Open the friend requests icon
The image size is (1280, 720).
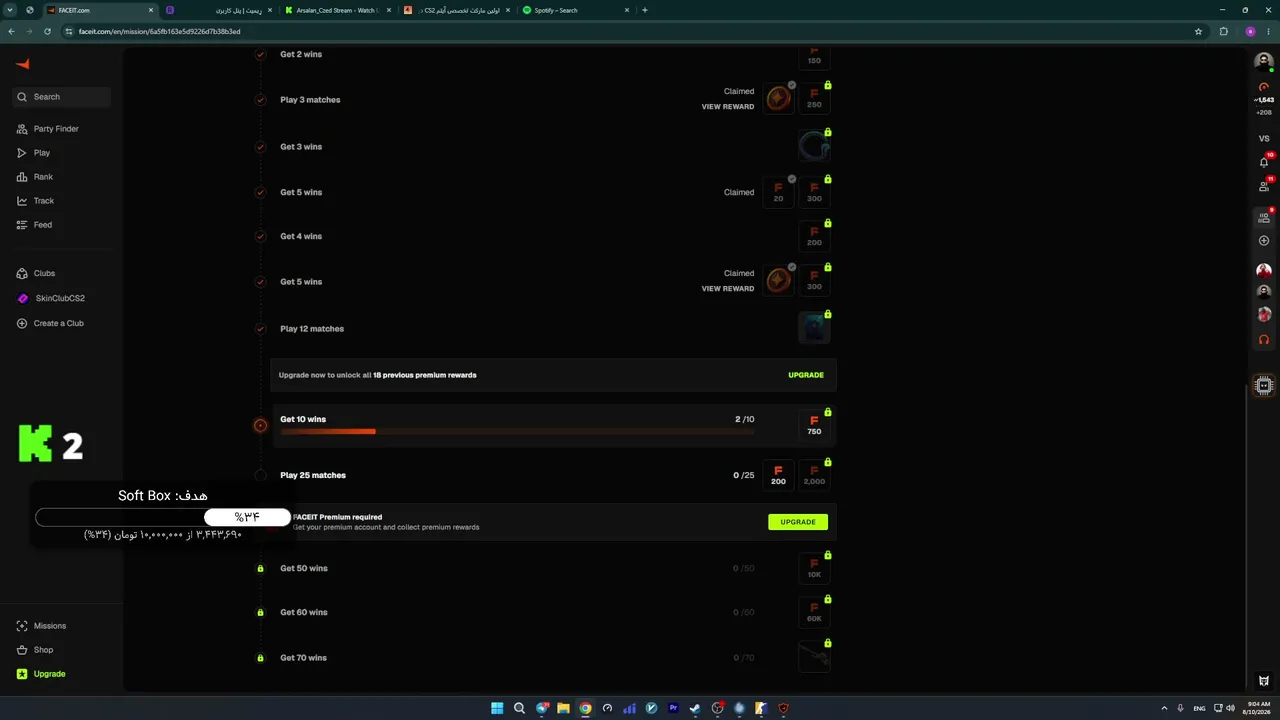[x=1264, y=185]
